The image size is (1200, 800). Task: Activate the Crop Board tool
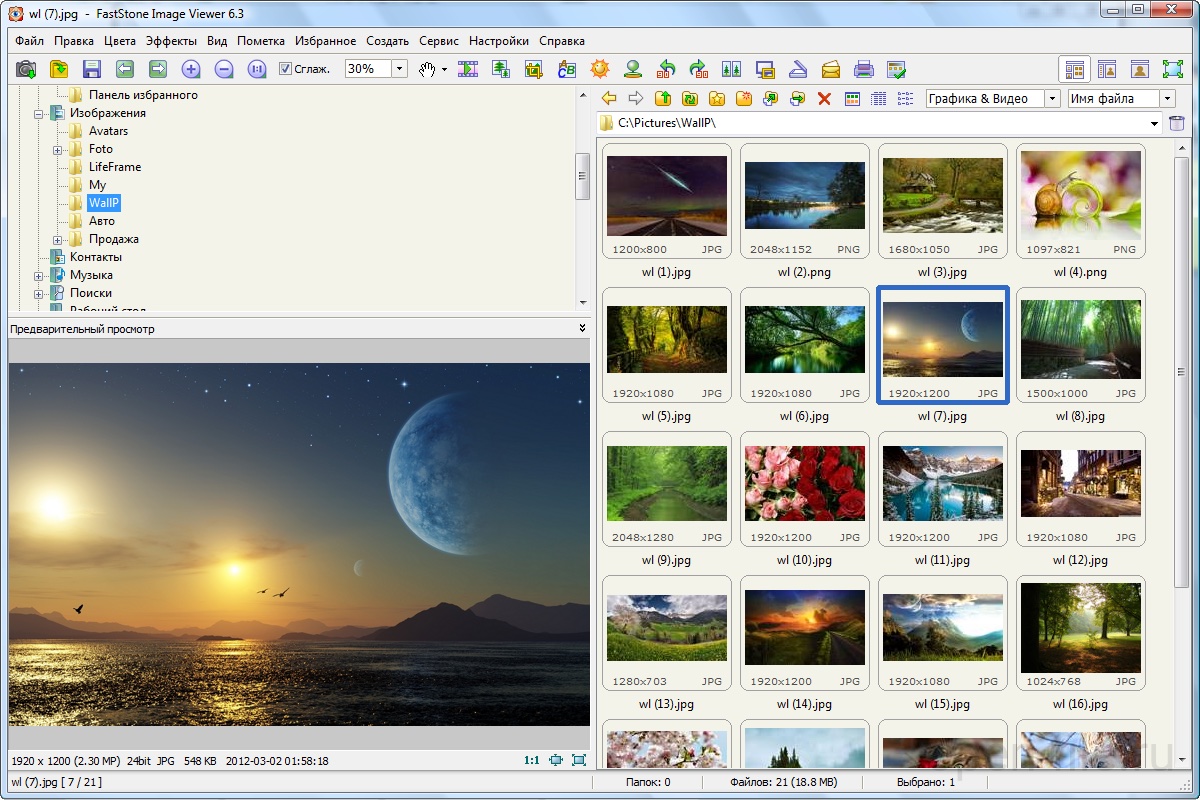click(x=534, y=69)
